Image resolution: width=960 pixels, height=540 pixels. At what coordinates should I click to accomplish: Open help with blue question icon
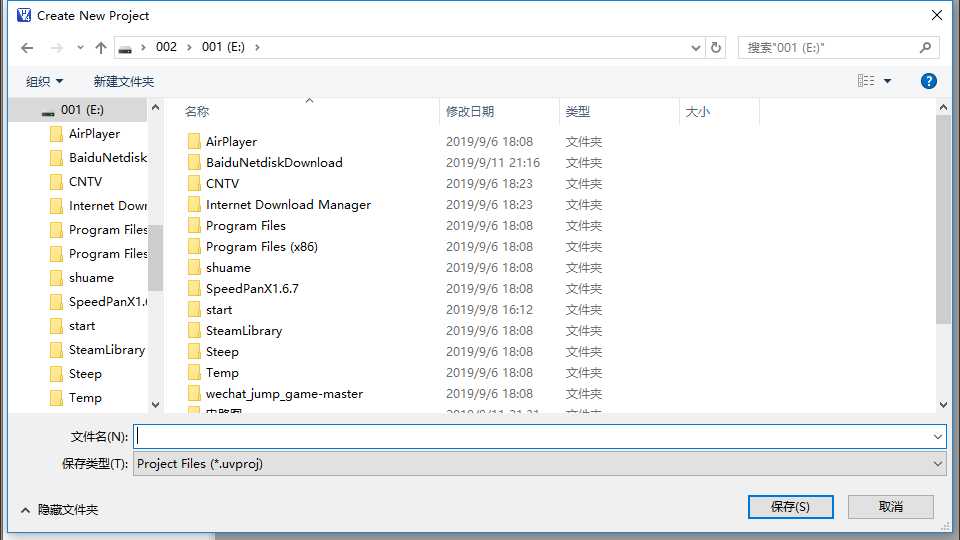(929, 81)
